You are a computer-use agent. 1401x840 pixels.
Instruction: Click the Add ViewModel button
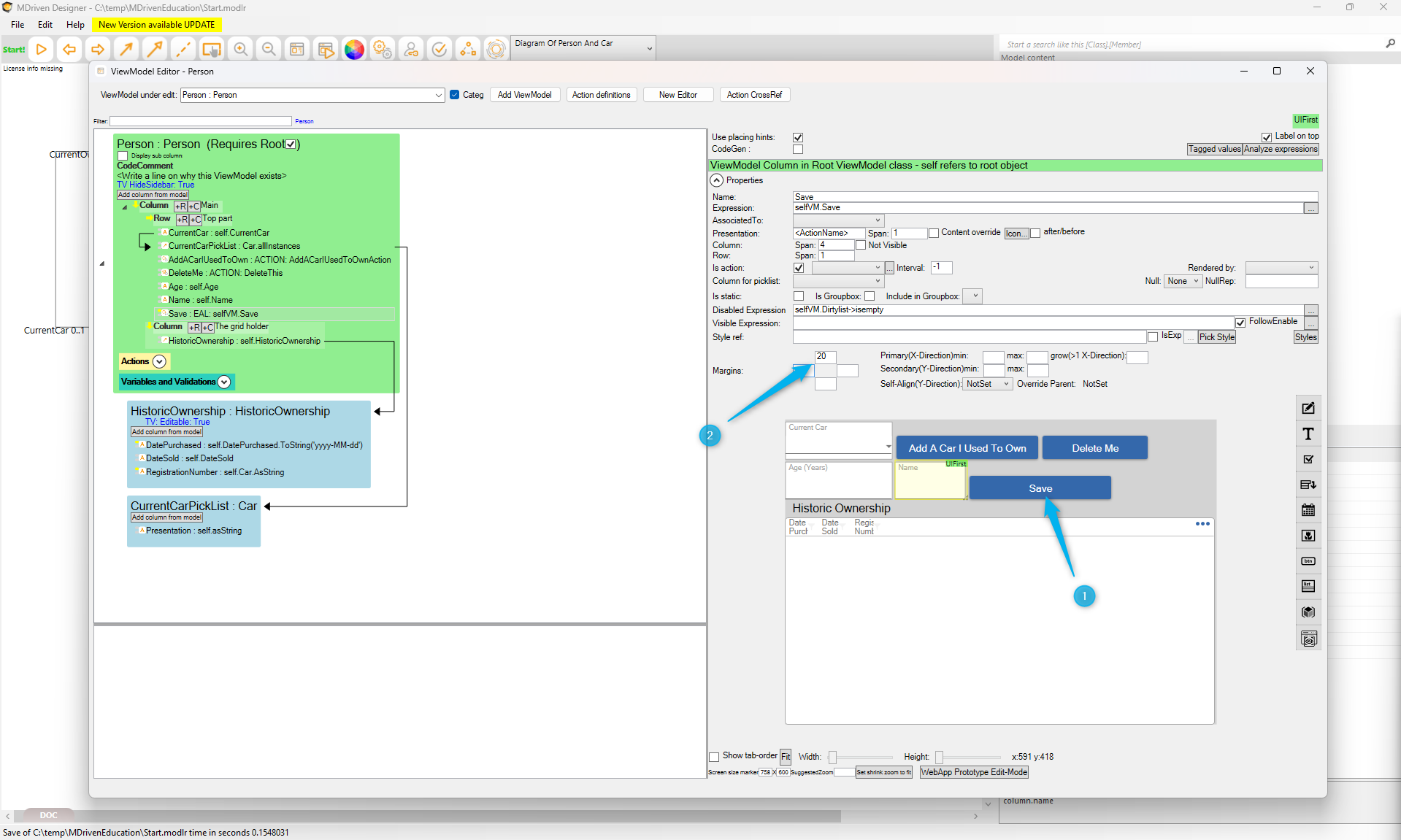coord(524,95)
